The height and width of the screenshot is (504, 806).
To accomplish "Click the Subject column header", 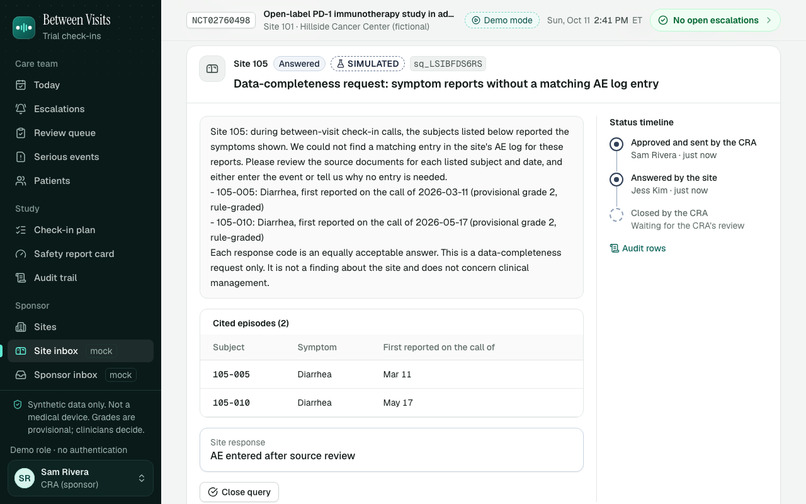I will click(229, 347).
